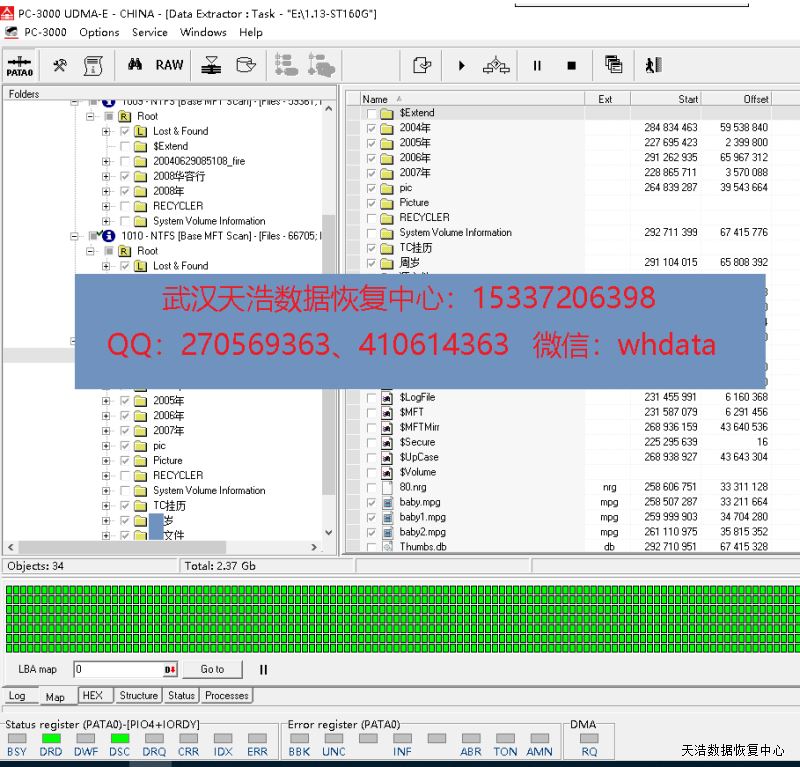Check the RECYCLER folder box in tree
The image size is (800, 767).
(x=125, y=206)
